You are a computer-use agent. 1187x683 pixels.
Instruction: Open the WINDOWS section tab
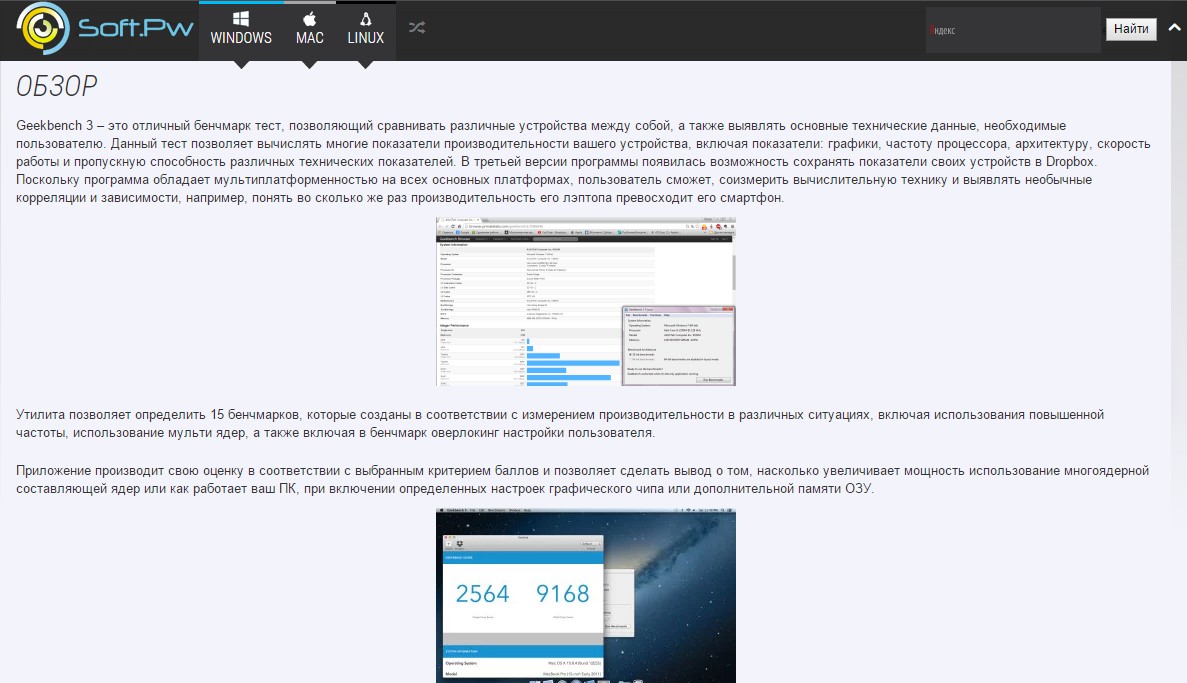click(x=241, y=30)
